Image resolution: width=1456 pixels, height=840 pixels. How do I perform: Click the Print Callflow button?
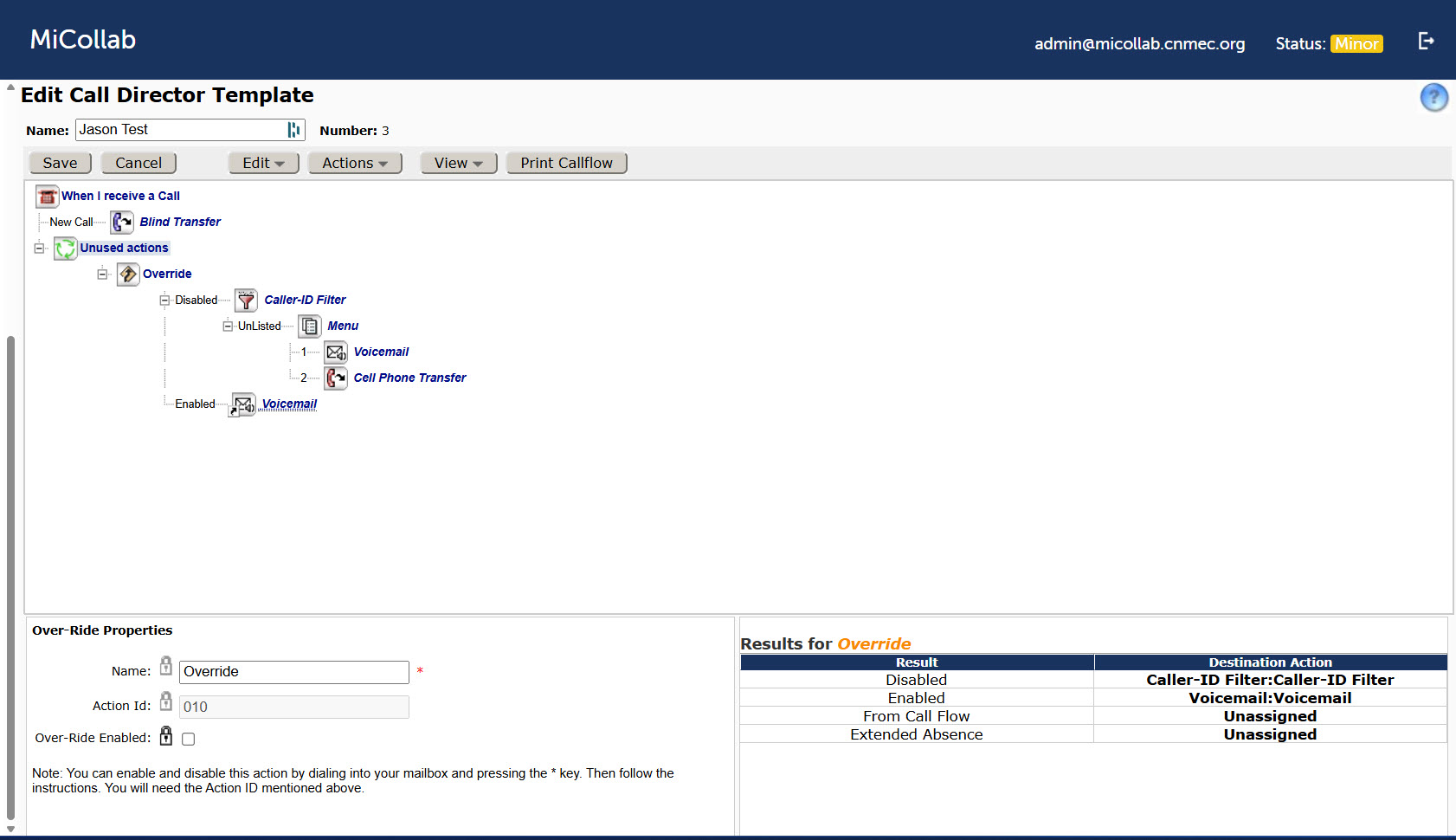[566, 163]
